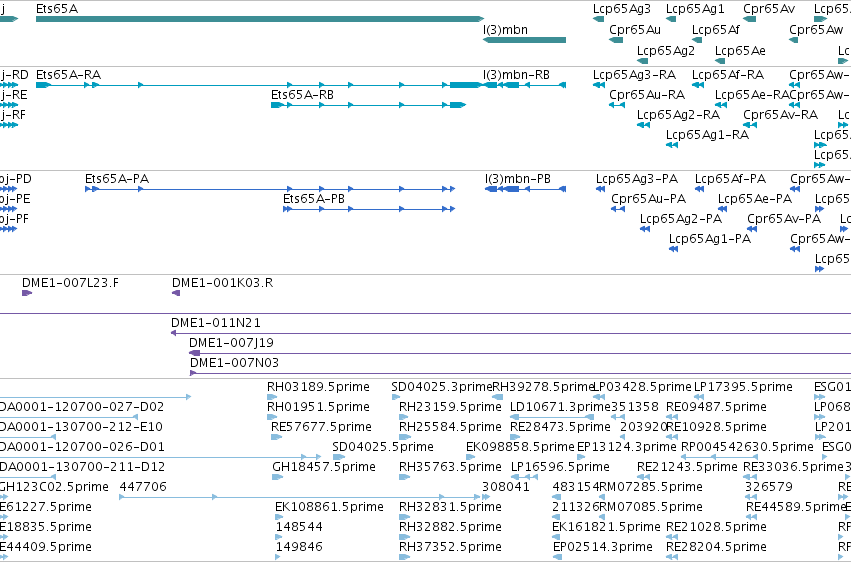
Task: Select the Cpr65Au-RA transcript
Action: pyautogui.click(x=617, y=105)
